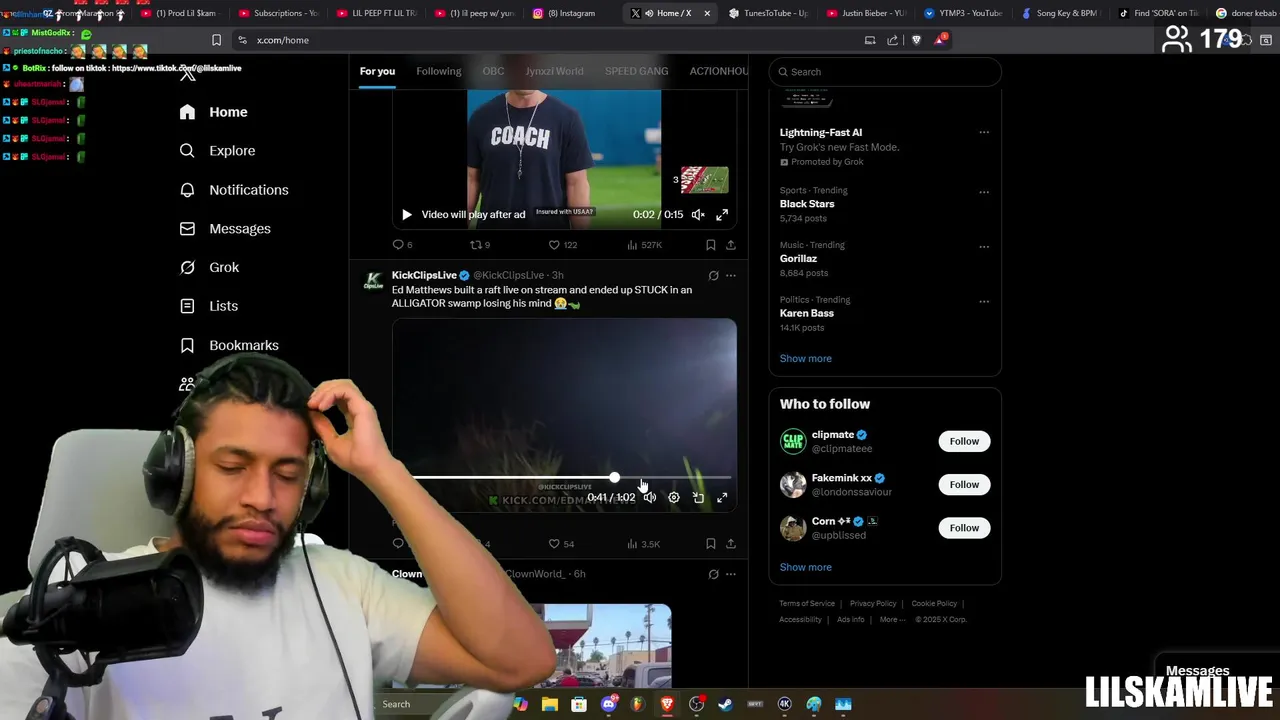Switch to SPEED GANG tab
Viewport: 1280px width, 720px height.
636,72
